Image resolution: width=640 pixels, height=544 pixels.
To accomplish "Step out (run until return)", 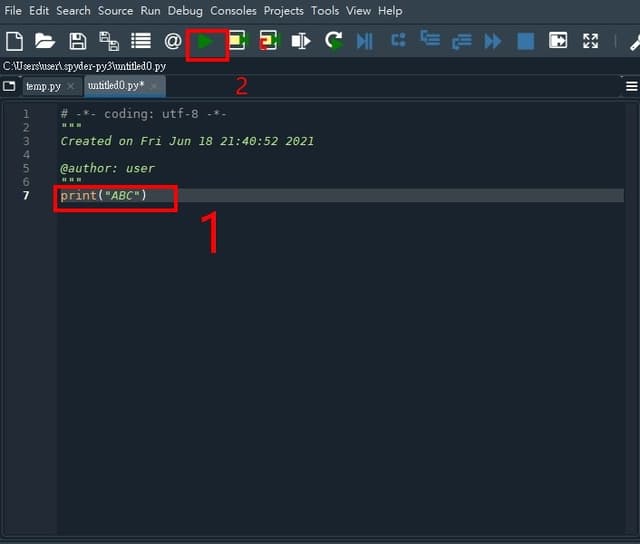I will pyautogui.click(x=462, y=41).
